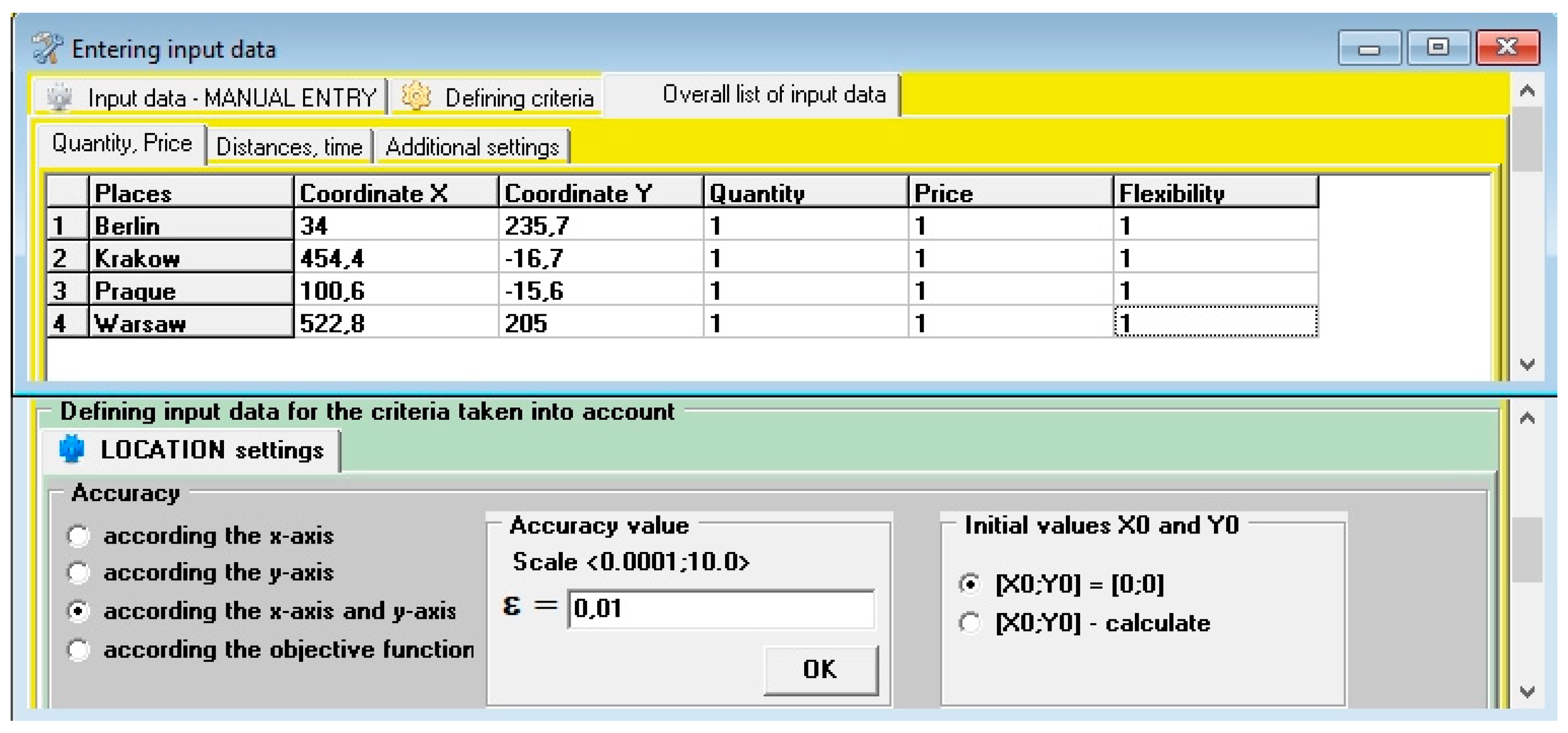Click Berlin Coordinate X cell
Screen dimensions: 1568x733
[x=395, y=226]
